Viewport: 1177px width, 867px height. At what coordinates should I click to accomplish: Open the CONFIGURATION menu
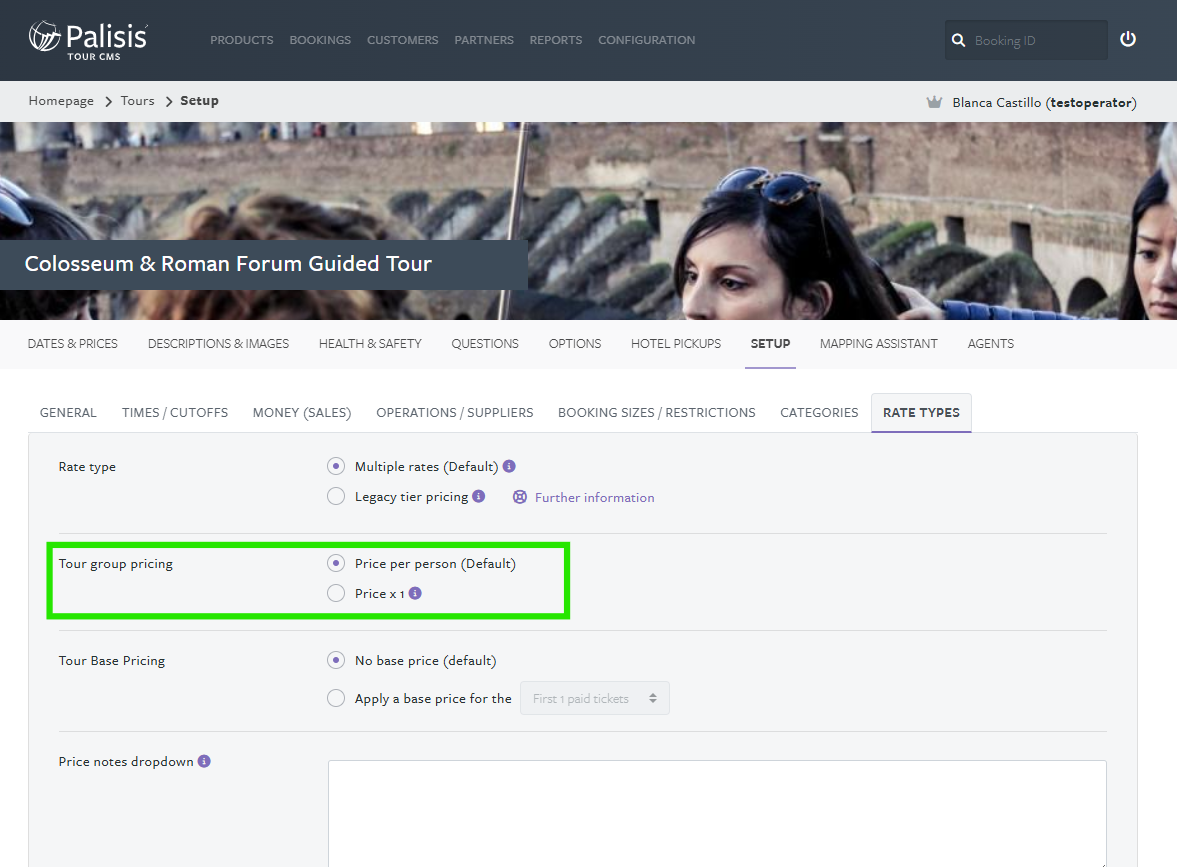click(x=646, y=40)
